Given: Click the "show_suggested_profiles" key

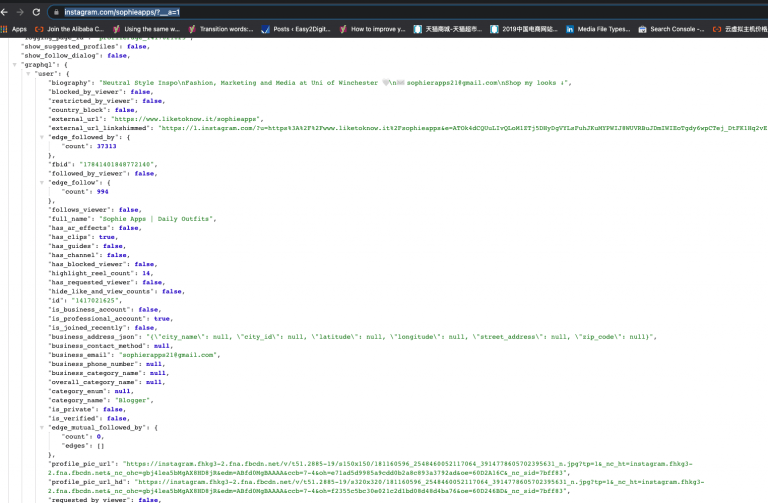Looking at the screenshot, I should (x=70, y=47).
